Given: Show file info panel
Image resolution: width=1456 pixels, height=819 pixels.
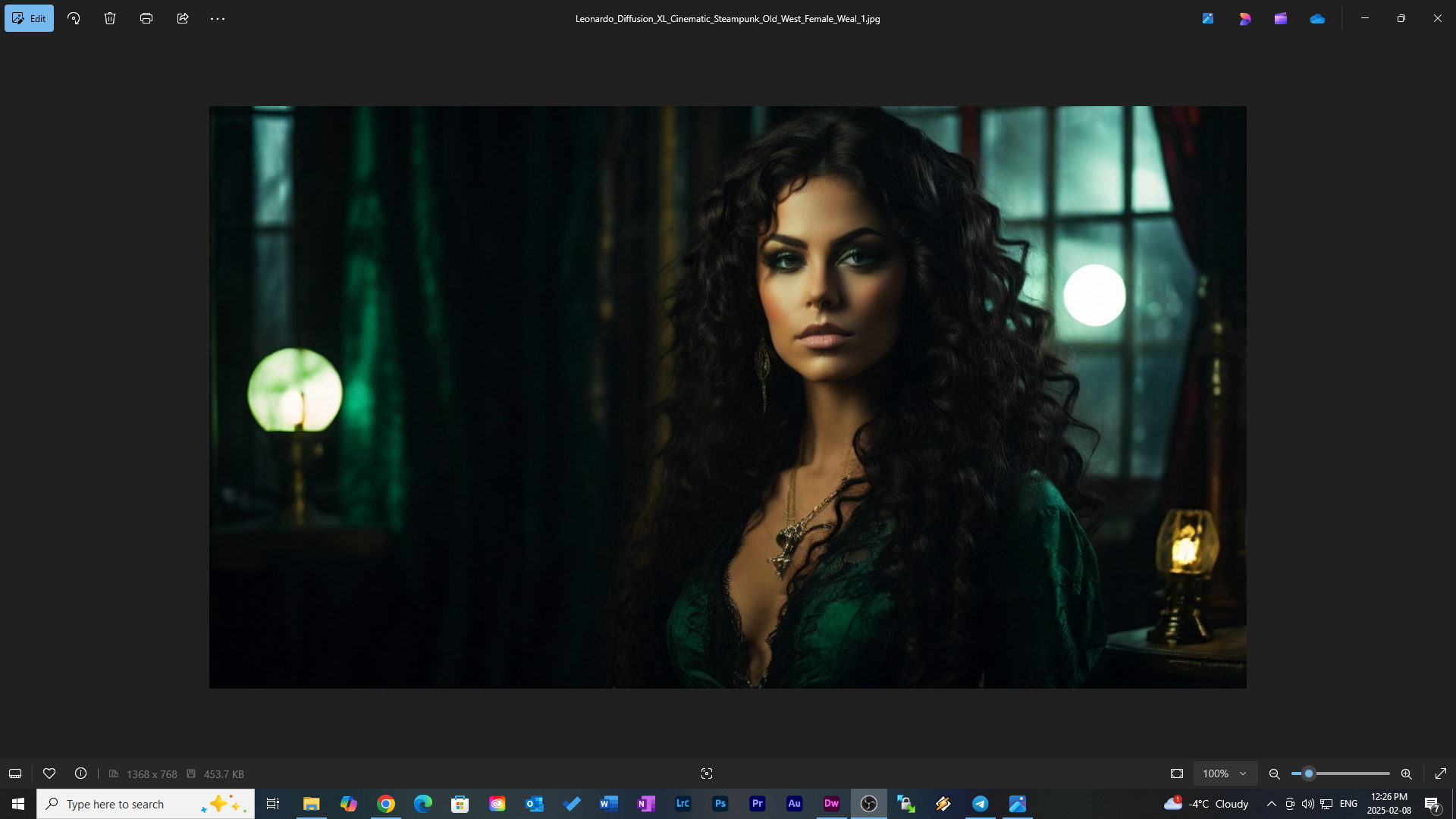Looking at the screenshot, I should (x=80, y=773).
